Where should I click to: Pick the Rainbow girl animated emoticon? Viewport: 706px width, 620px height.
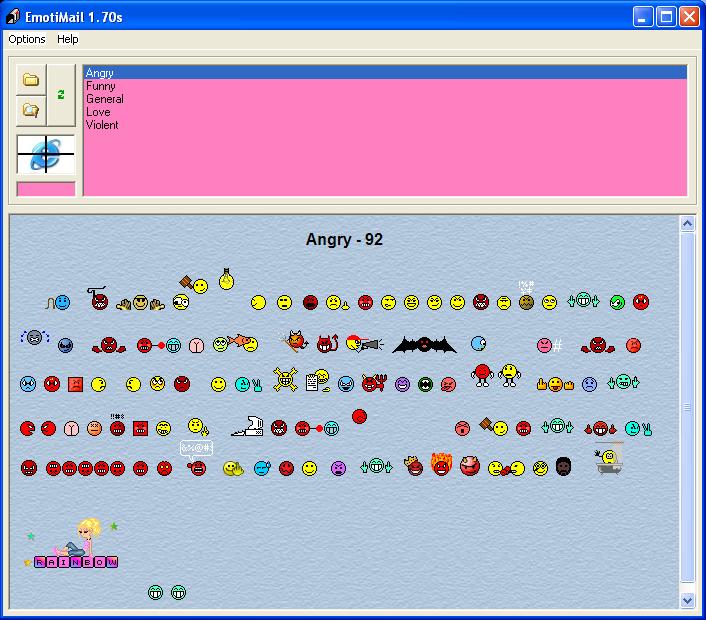72,543
